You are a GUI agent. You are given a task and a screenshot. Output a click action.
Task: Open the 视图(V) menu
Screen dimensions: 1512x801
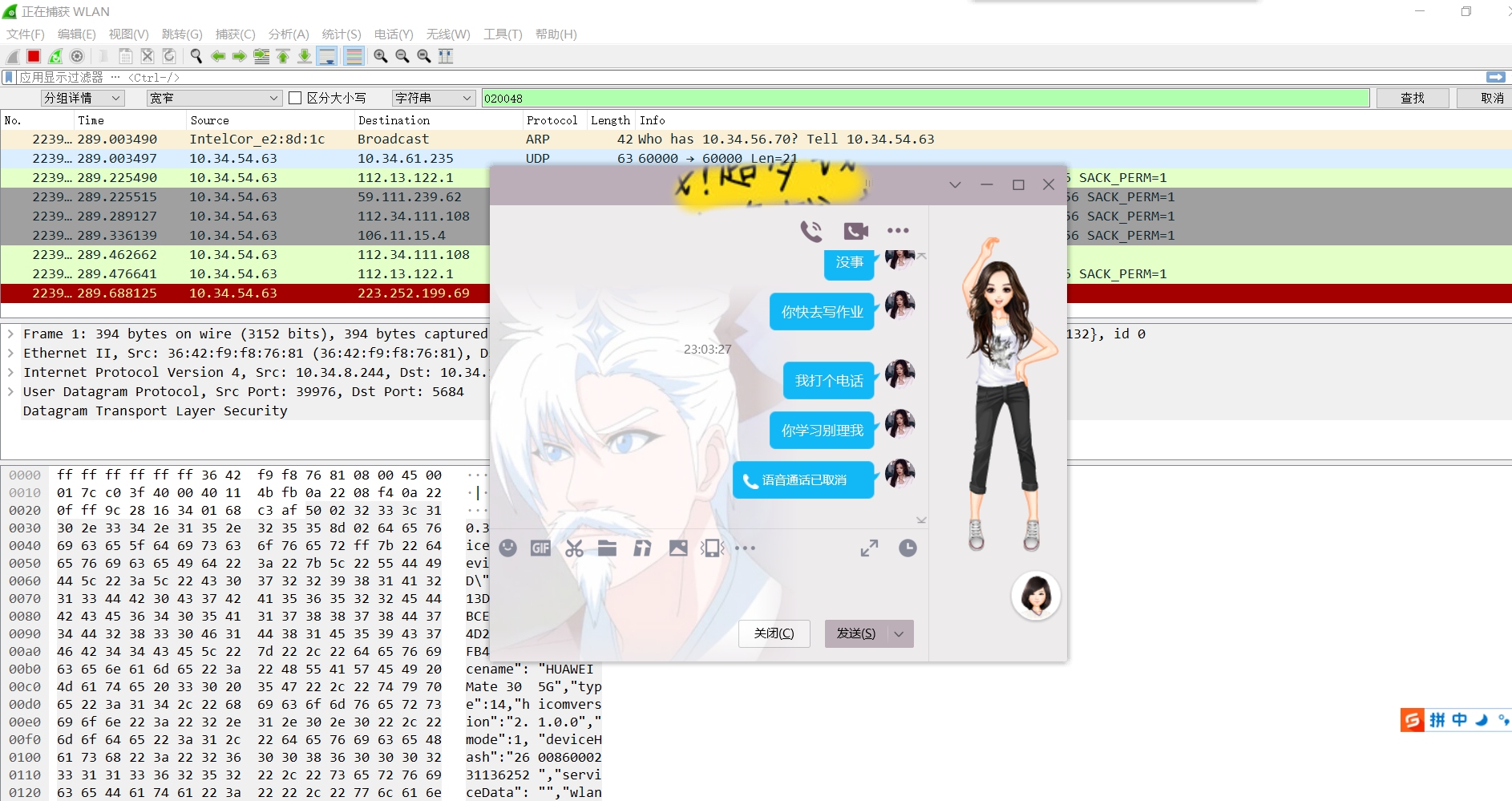pyautogui.click(x=129, y=34)
